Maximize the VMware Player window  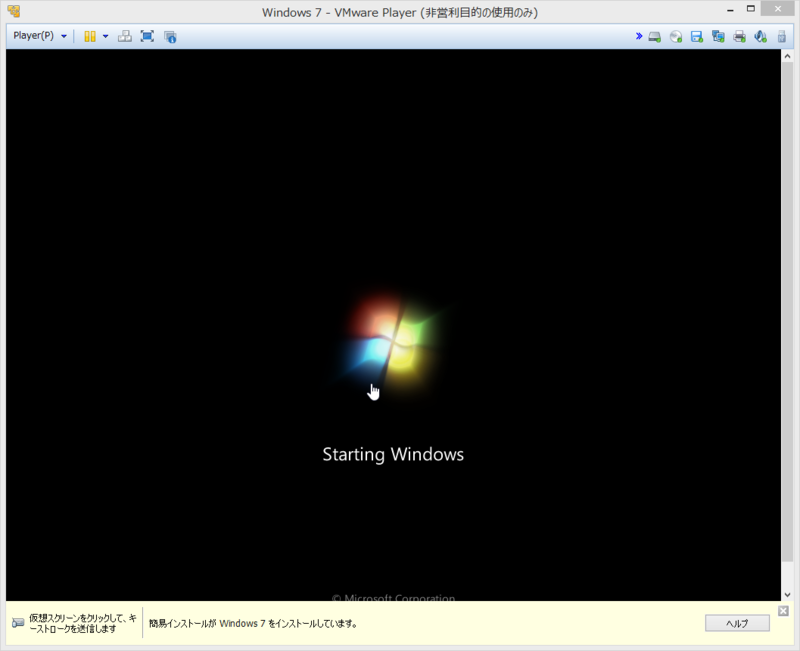pyautogui.click(x=751, y=9)
